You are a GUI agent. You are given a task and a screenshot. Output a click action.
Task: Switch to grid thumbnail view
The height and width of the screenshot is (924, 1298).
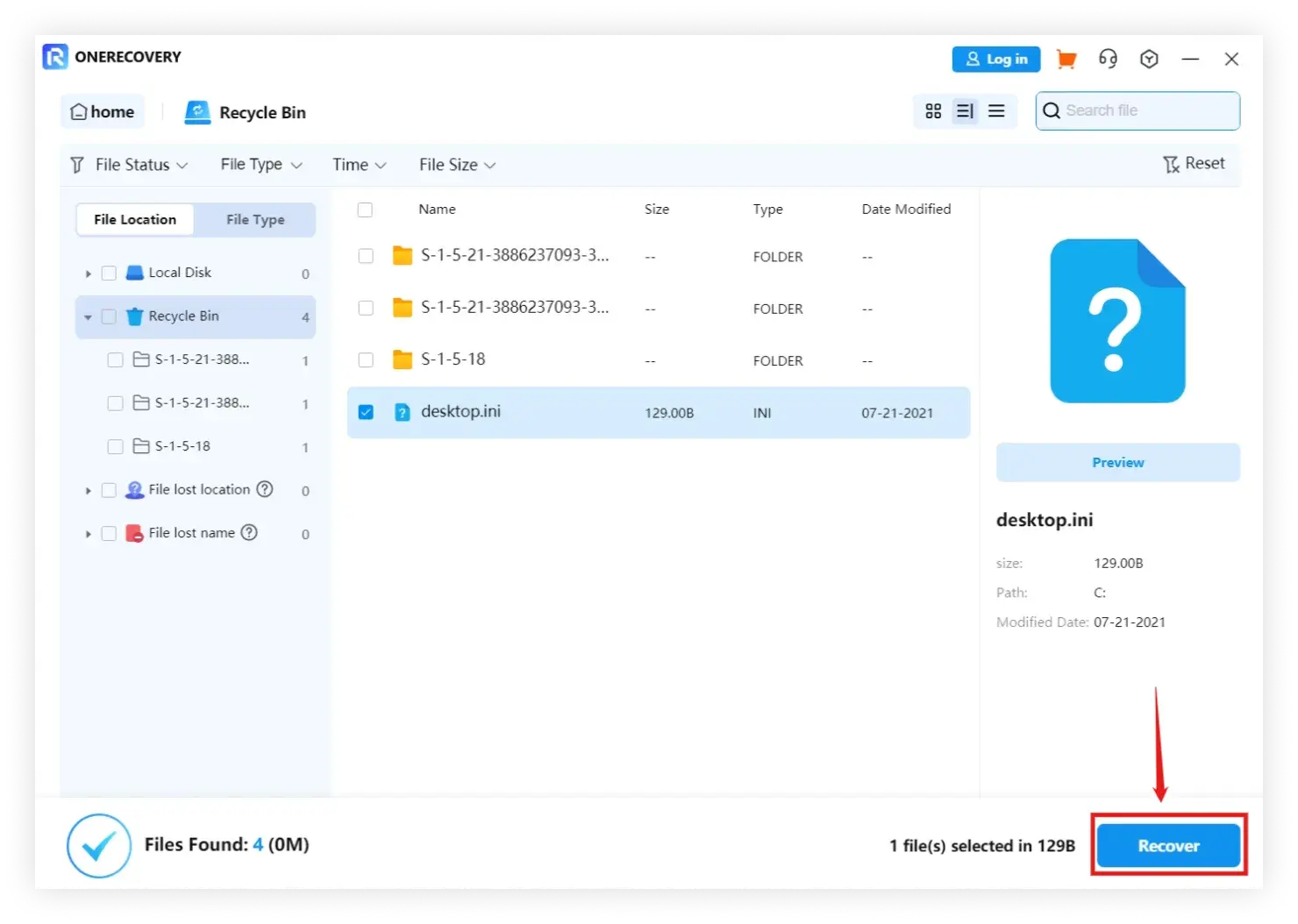click(933, 111)
